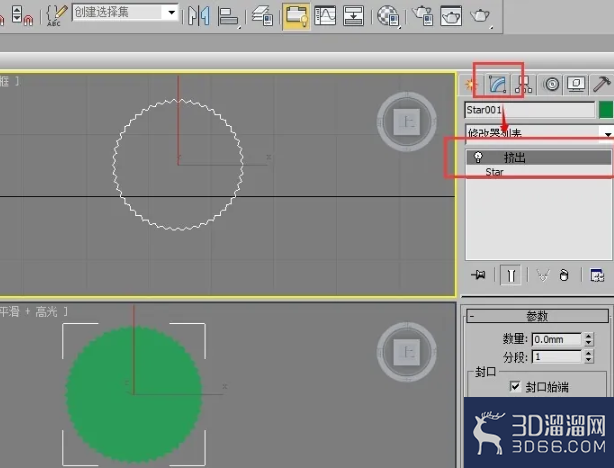Open the Layer Manager icon
The image size is (614, 468).
click(262, 16)
